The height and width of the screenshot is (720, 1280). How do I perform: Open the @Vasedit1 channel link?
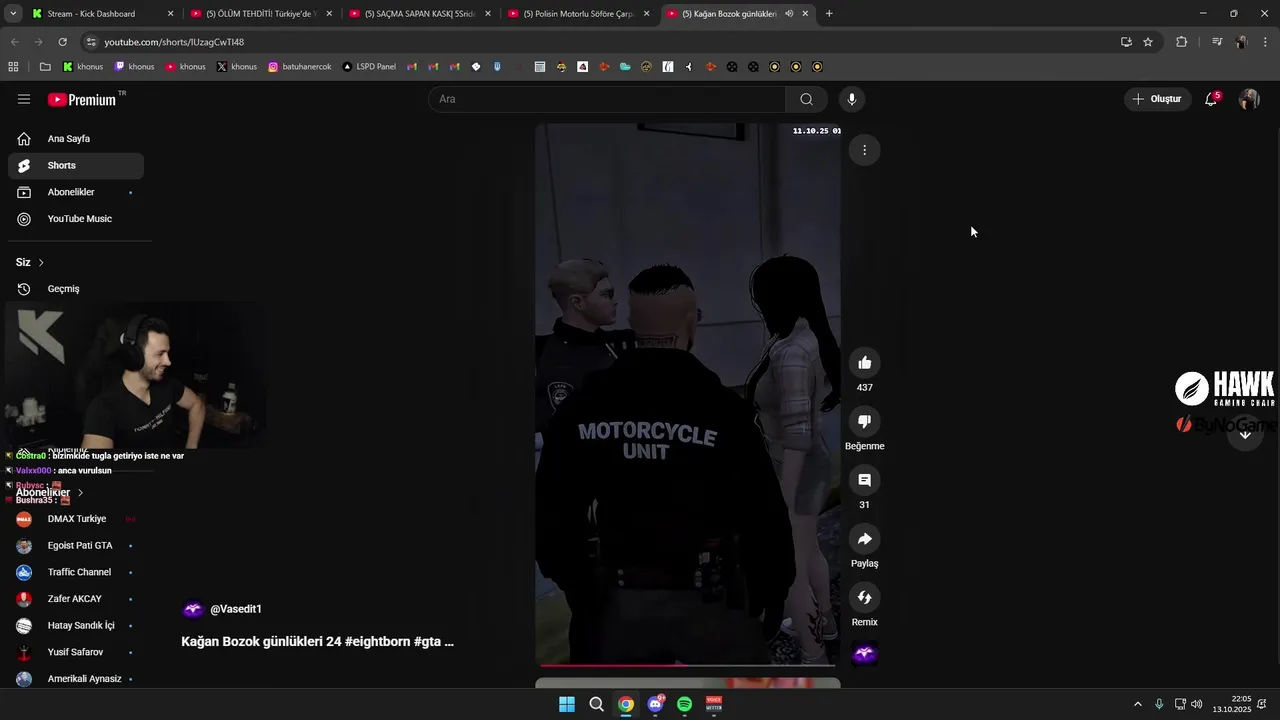point(235,609)
